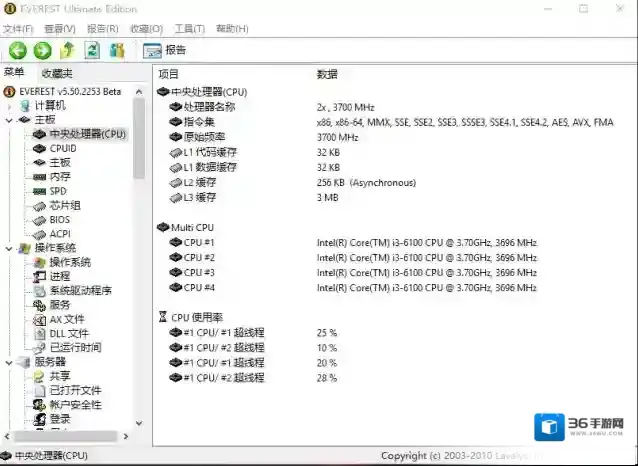Collapse the 操作系统 operating system node
The image size is (638, 466).
pos(10,248)
